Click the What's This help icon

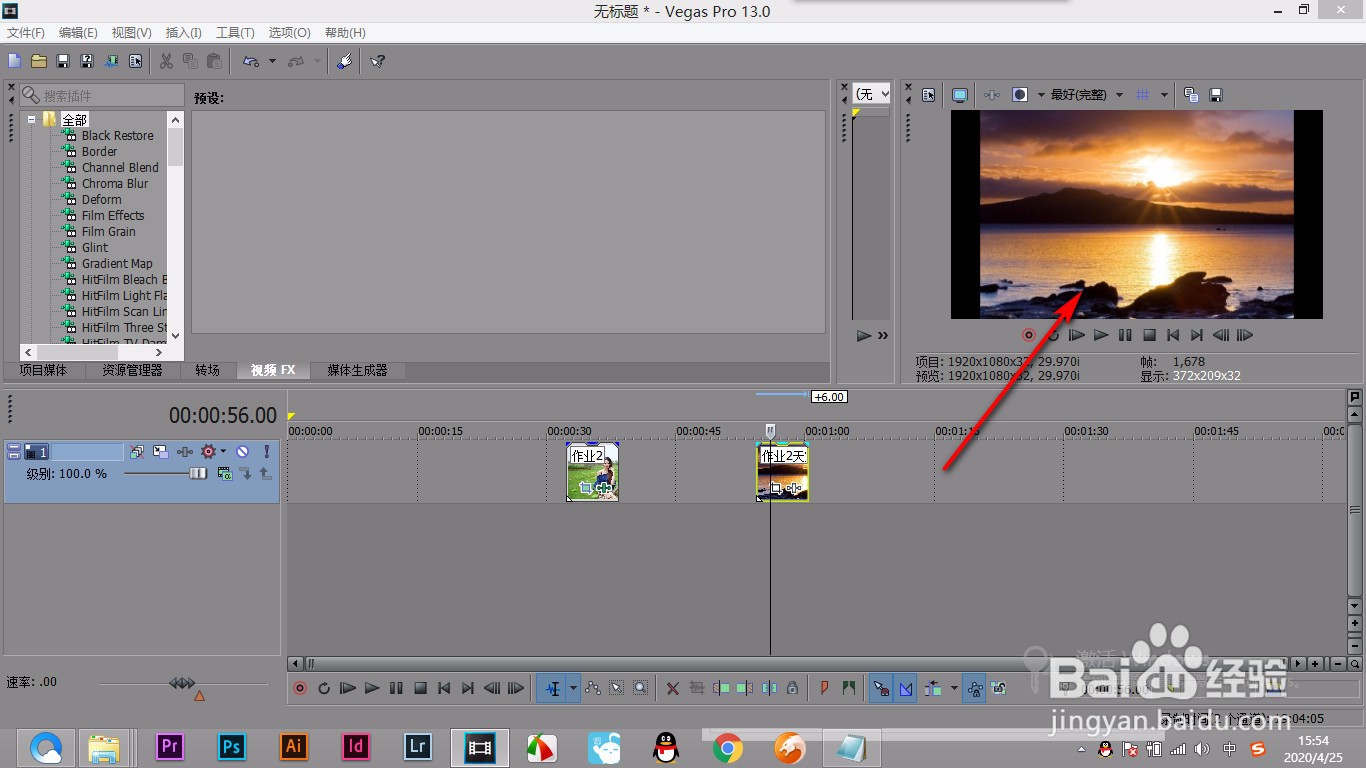click(377, 61)
